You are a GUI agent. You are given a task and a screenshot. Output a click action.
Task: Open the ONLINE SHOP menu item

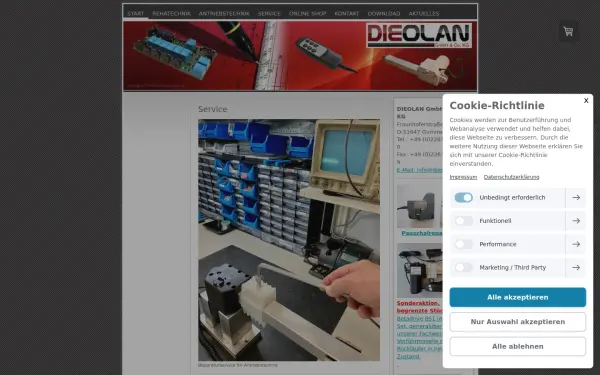(307, 13)
